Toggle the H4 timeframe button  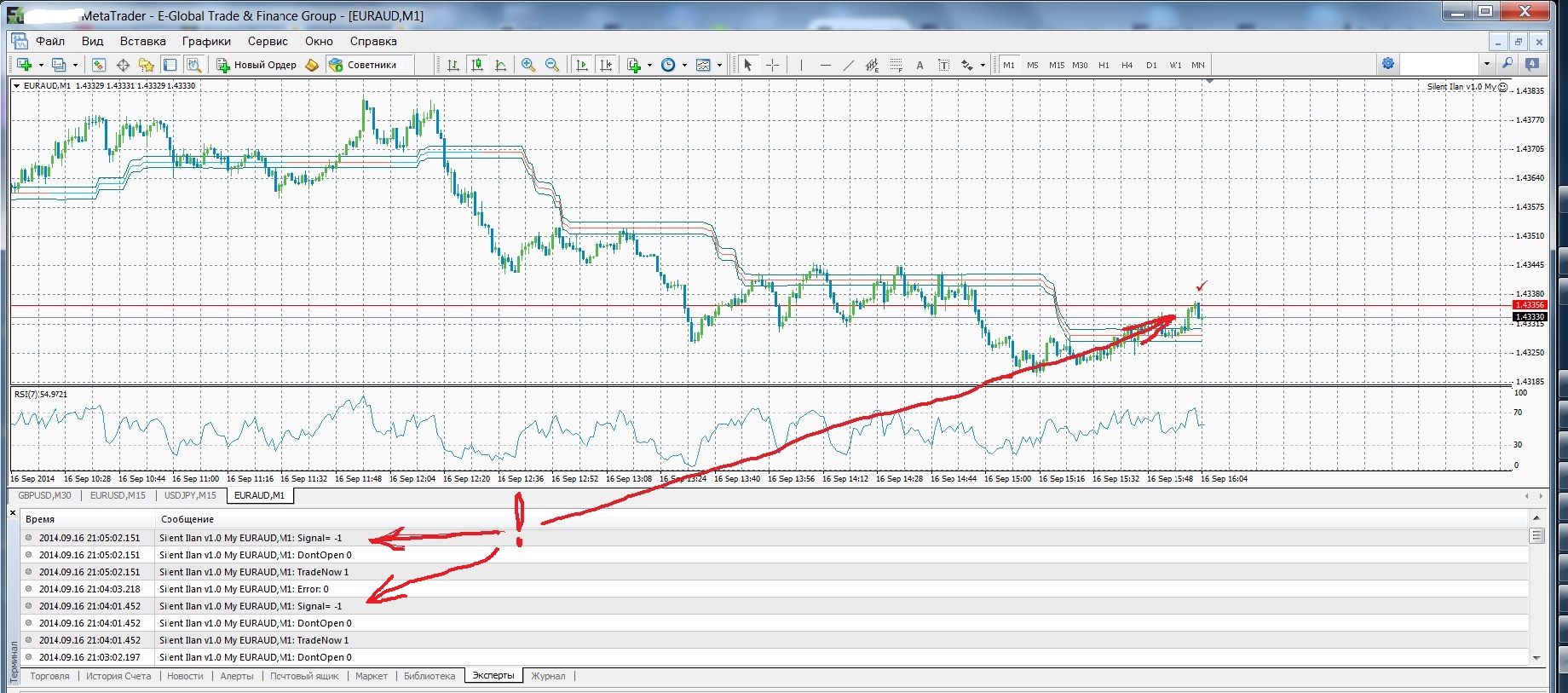1127,65
